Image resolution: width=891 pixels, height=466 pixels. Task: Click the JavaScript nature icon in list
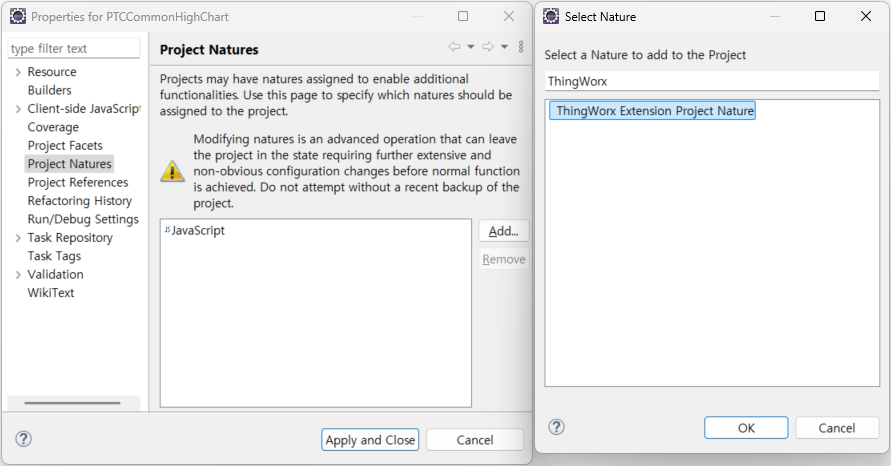coord(167,230)
